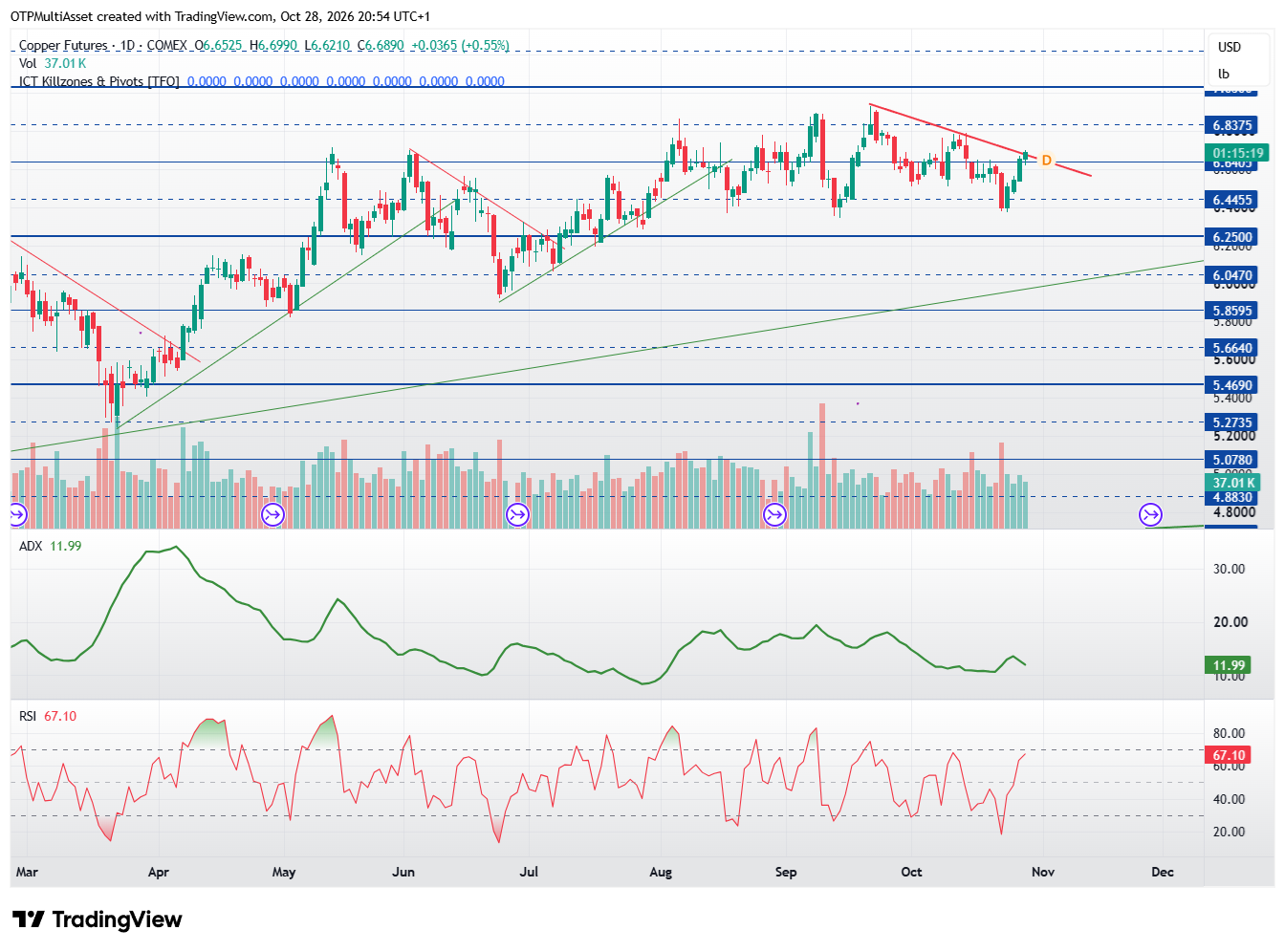Click the Aug label on the time axis
This screenshot has width=1285, height=952.
[661, 872]
